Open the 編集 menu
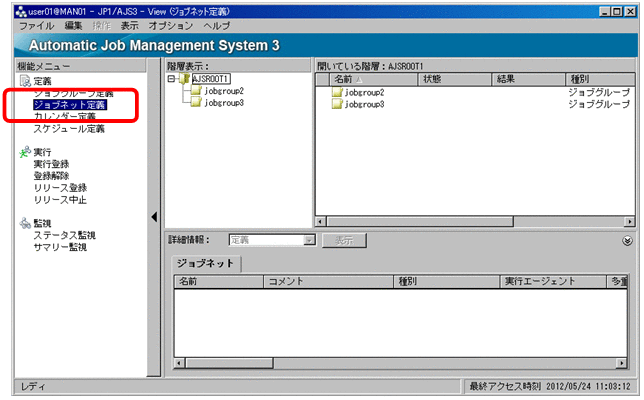 pos(74,26)
